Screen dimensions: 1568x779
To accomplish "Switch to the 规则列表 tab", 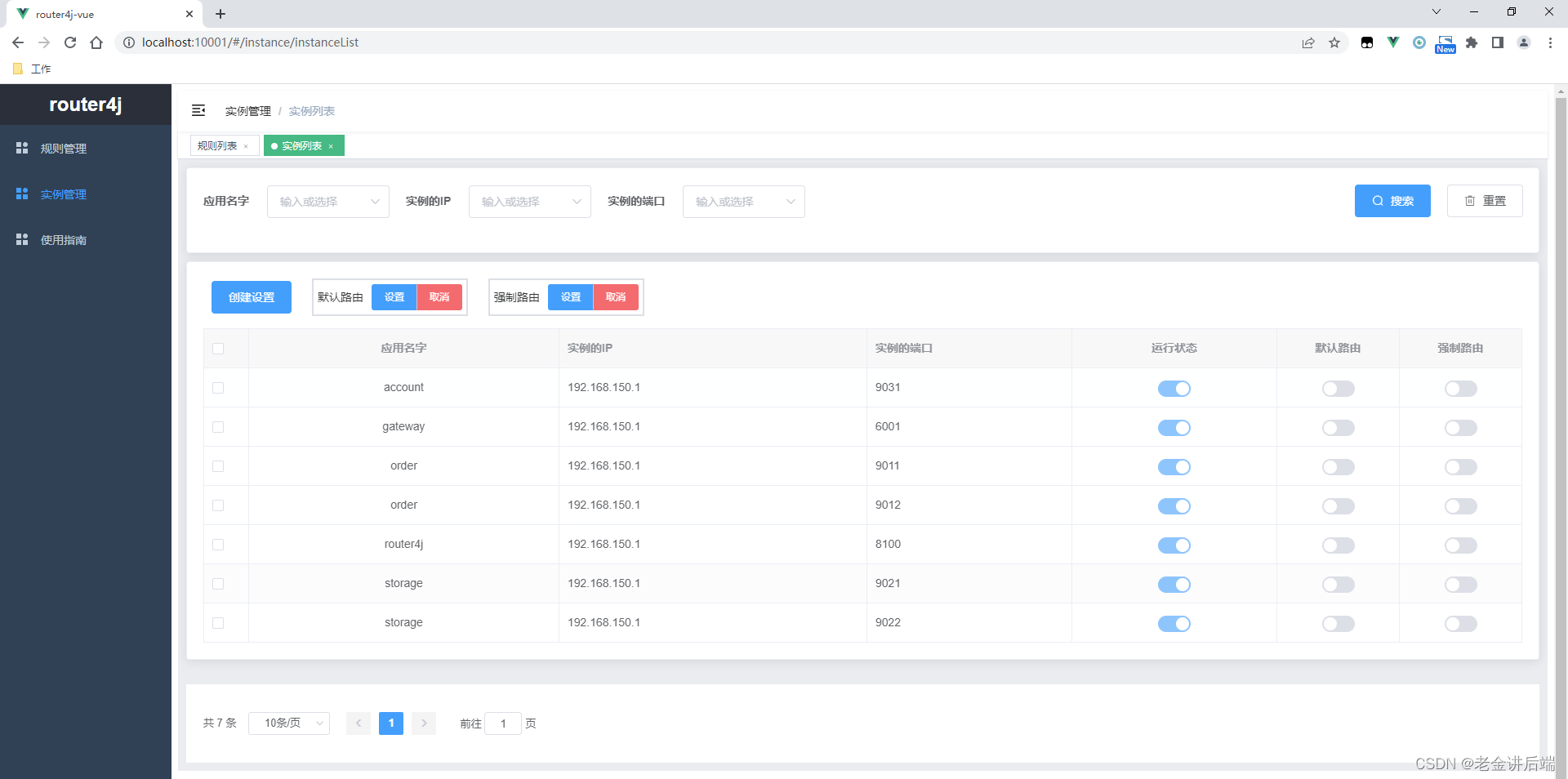I will click(x=218, y=145).
